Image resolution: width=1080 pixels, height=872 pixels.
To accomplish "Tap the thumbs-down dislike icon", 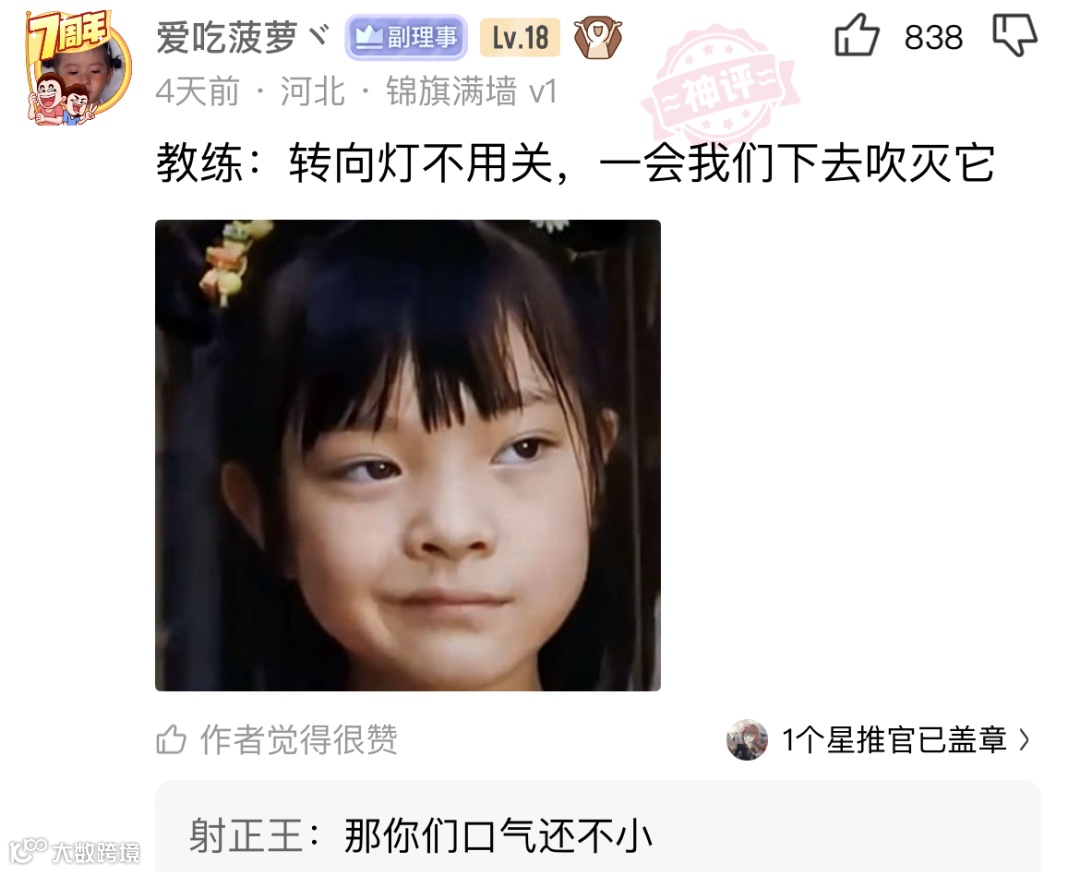I will click(1015, 36).
